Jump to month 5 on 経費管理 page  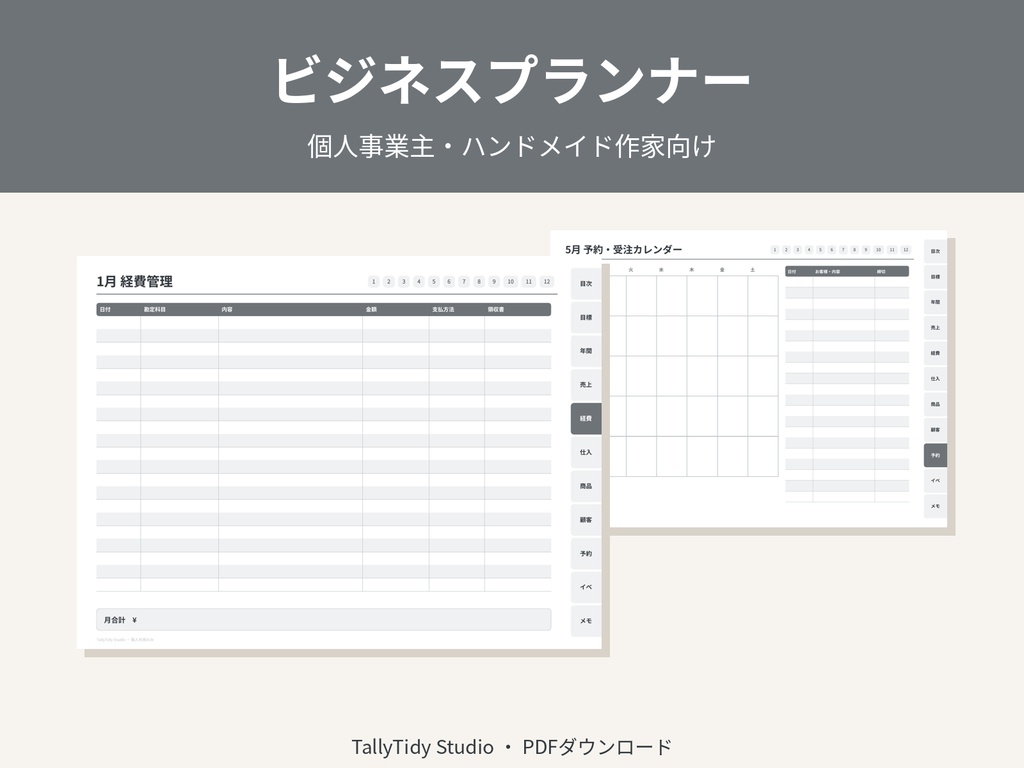click(x=434, y=281)
